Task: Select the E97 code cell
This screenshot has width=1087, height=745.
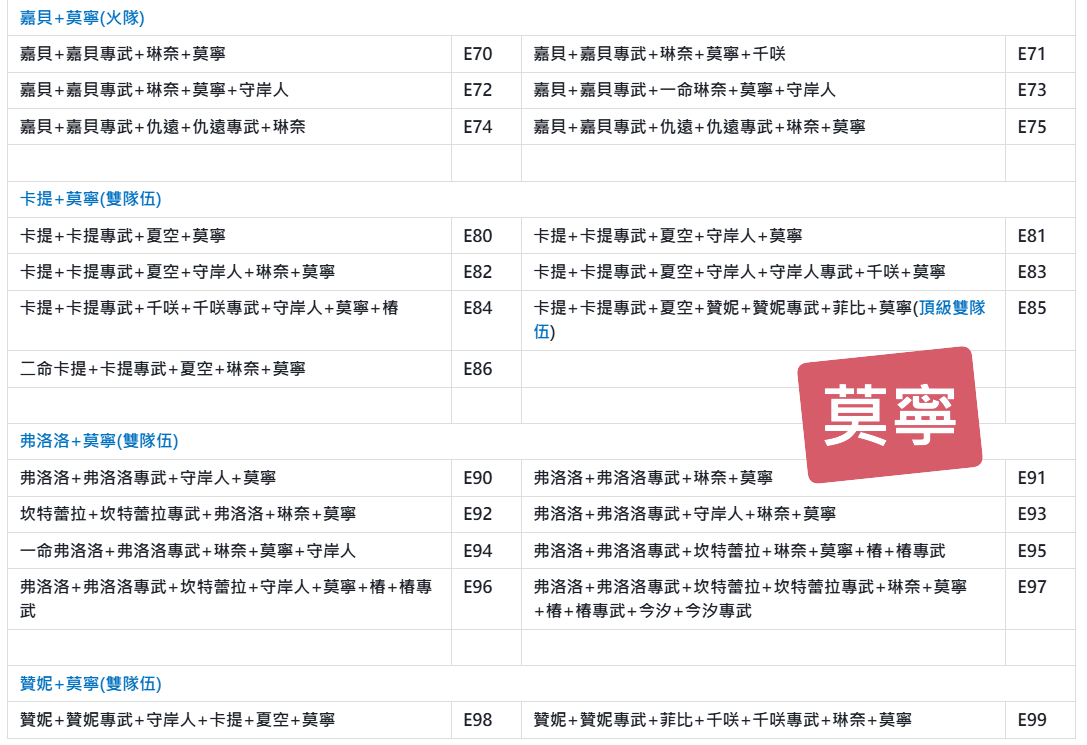Action: pos(1031,587)
